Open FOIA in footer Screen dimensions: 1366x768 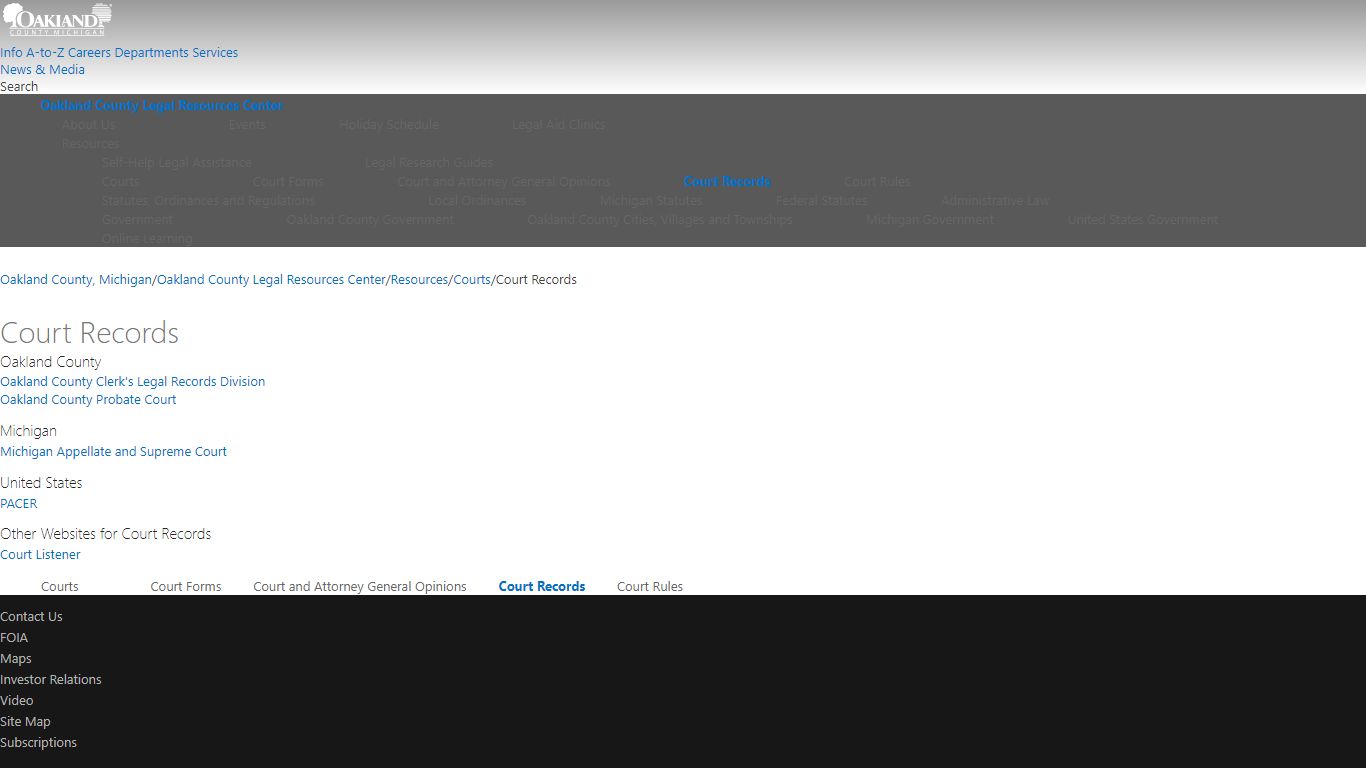point(14,638)
